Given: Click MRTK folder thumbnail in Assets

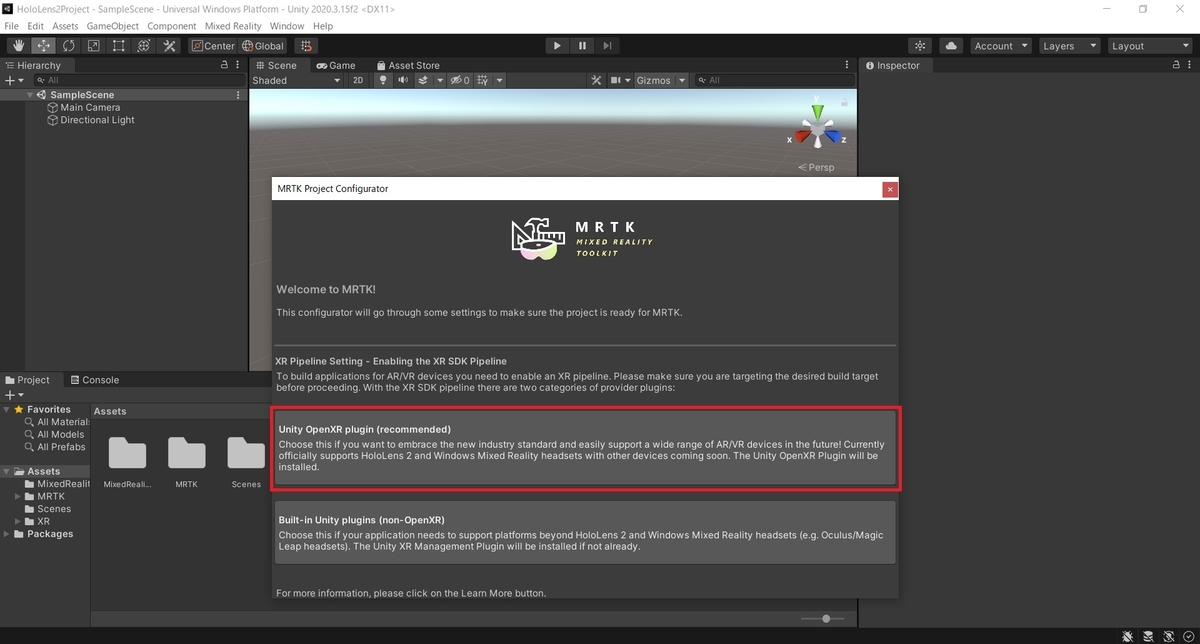Looking at the screenshot, I should tap(186, 453).
